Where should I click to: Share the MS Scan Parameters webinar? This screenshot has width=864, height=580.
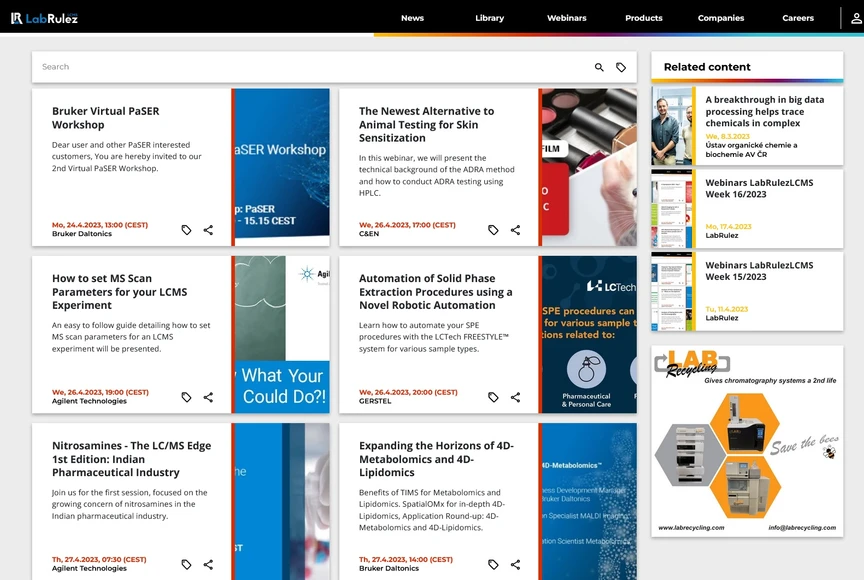click(208, 397)
